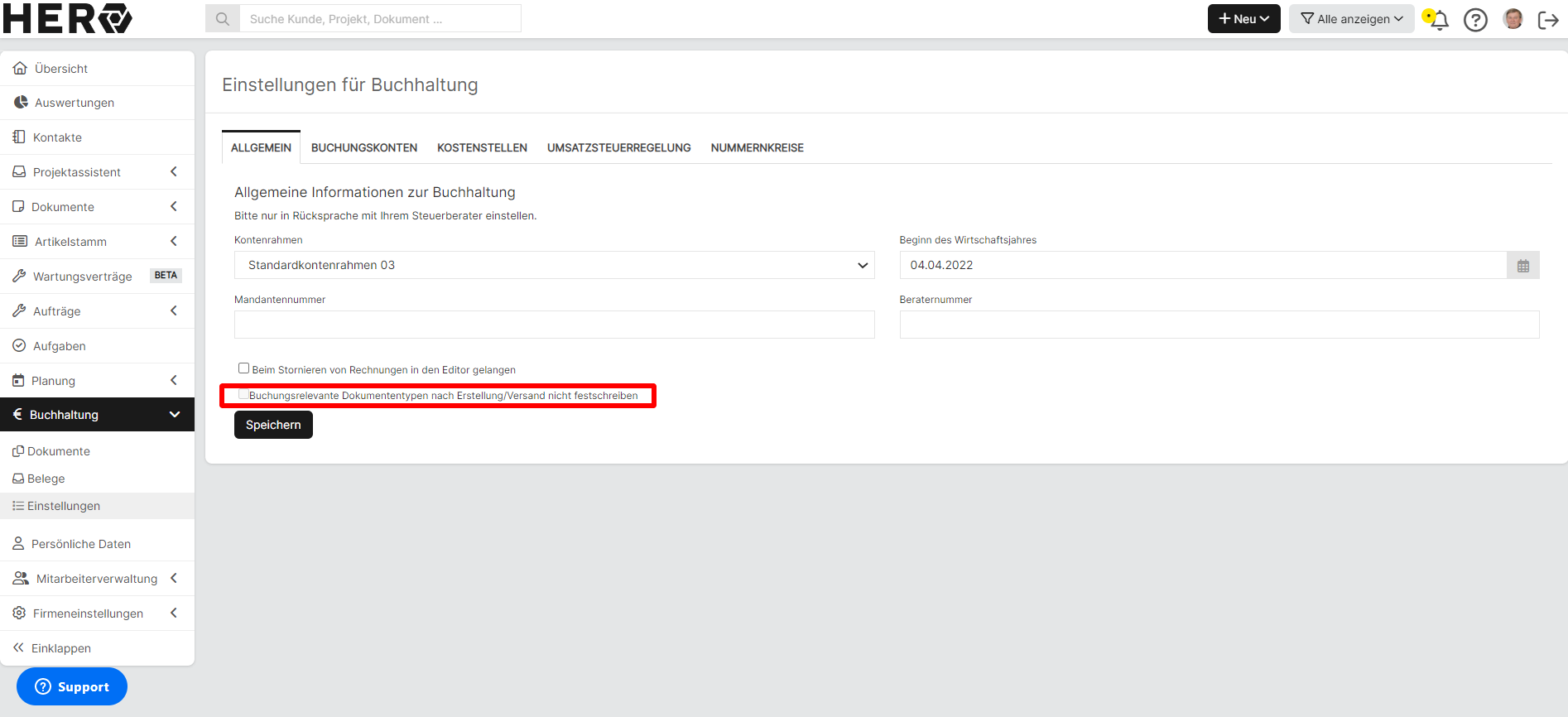Expand the Artikelstamm submenu chevron

click(174, 241)
